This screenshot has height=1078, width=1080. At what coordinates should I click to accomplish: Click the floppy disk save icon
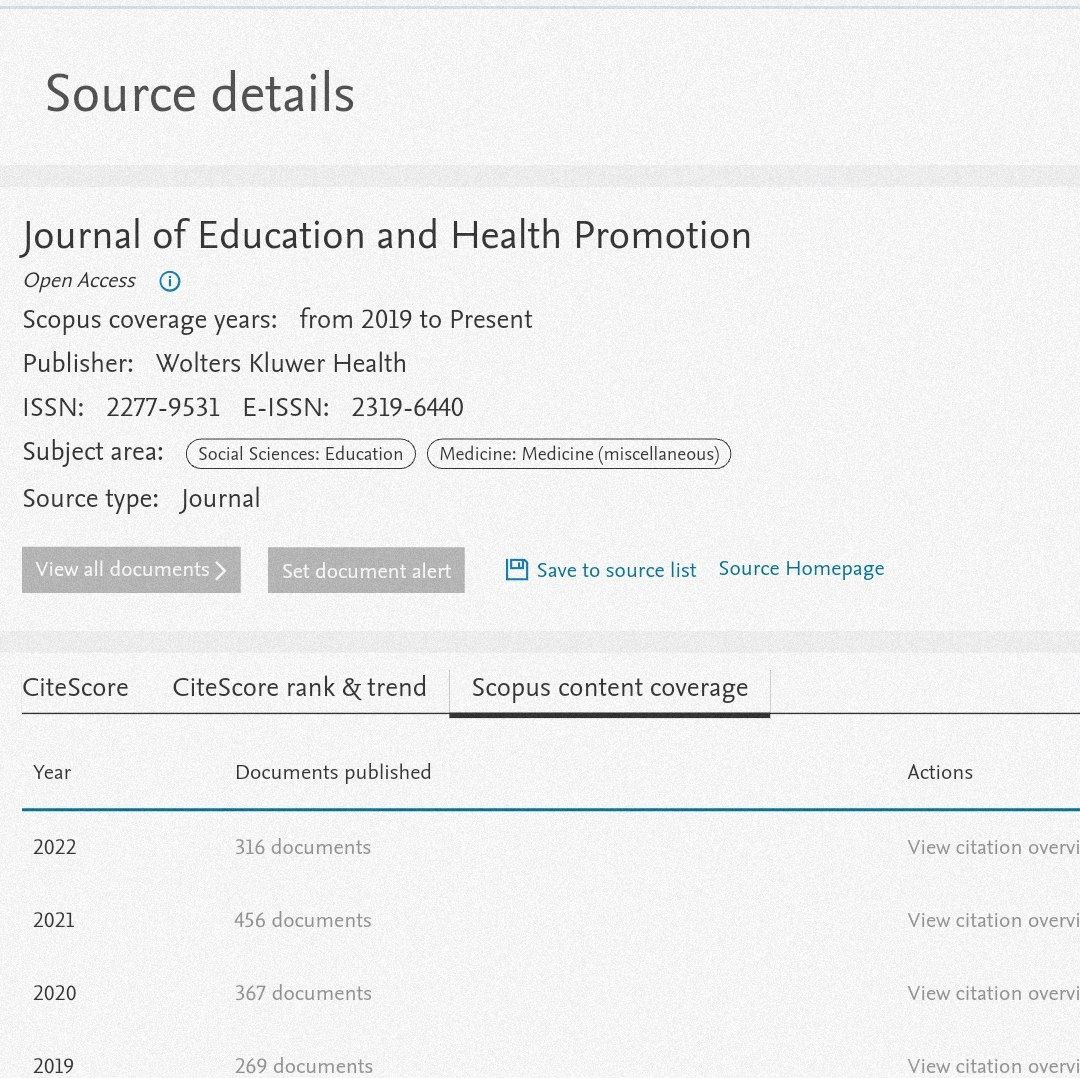click(x=516, y=570)
